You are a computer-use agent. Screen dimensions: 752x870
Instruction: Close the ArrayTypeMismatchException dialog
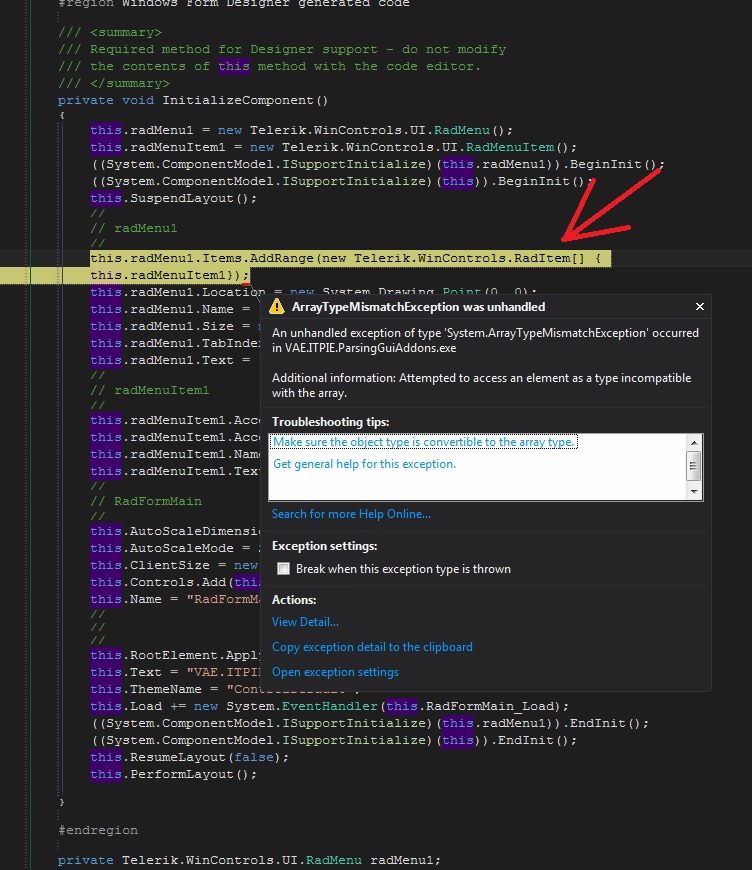point(700,306)
